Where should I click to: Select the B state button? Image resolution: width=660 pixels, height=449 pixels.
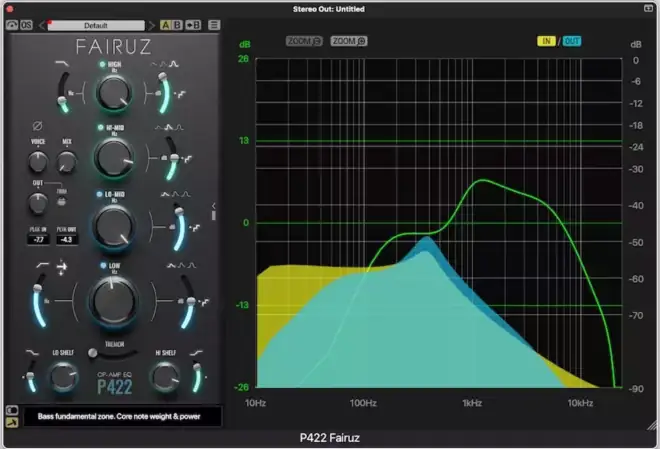tap(177, 25)
